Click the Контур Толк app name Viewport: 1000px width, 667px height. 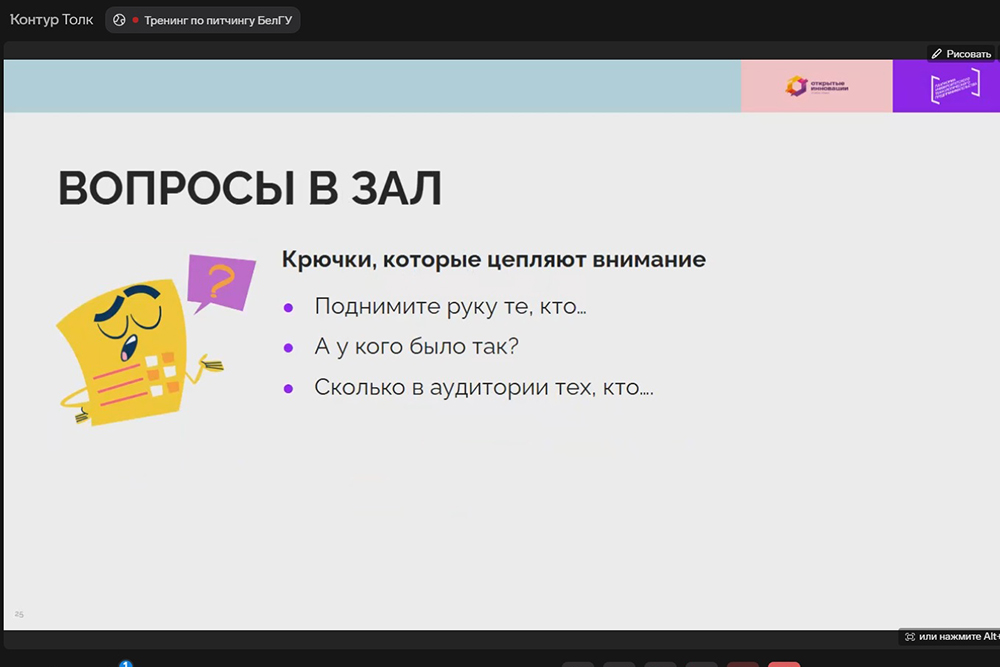point(51,20)
